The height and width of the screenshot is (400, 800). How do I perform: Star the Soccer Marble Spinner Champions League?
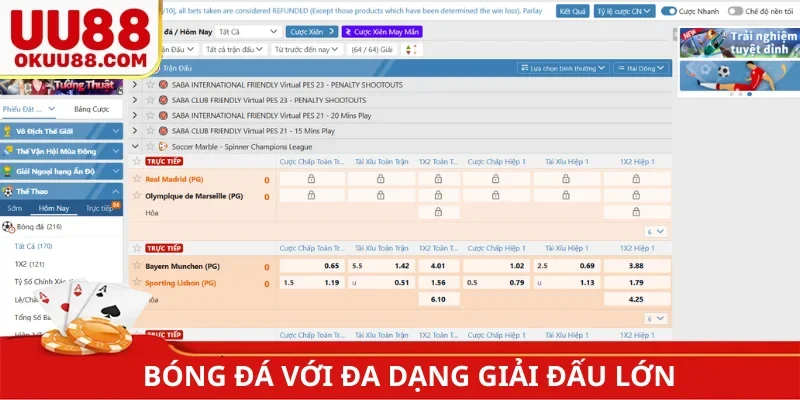[x=150, y=146]
